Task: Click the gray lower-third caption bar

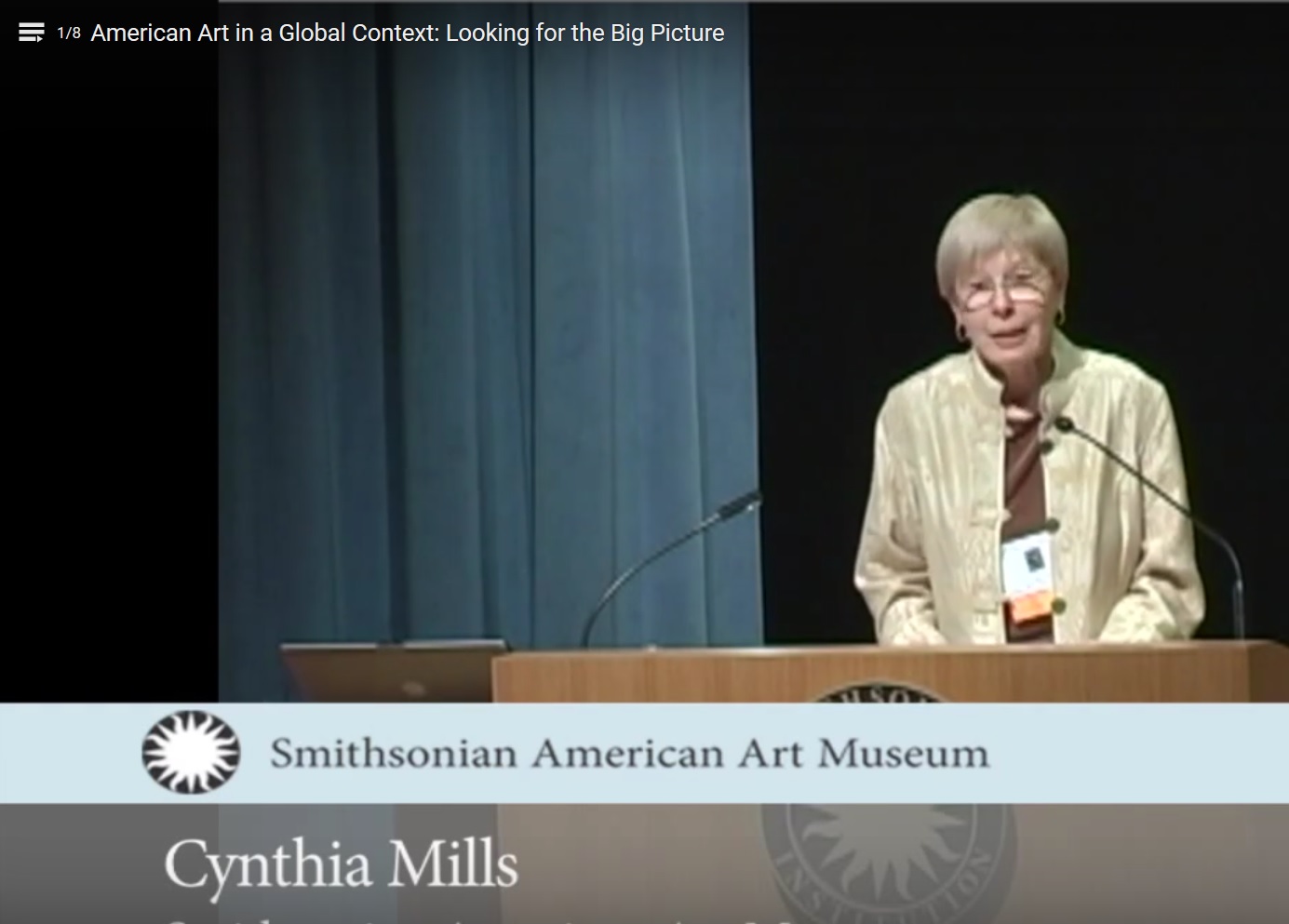Action: 644,864
